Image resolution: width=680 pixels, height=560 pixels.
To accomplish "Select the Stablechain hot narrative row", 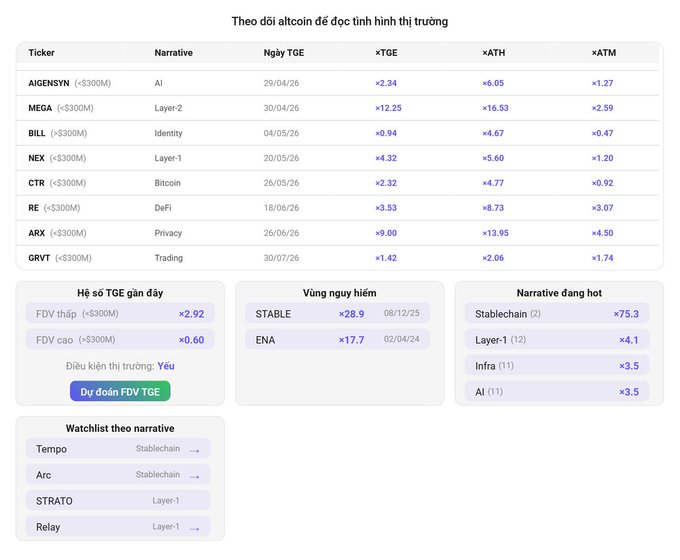I will 557,313.
